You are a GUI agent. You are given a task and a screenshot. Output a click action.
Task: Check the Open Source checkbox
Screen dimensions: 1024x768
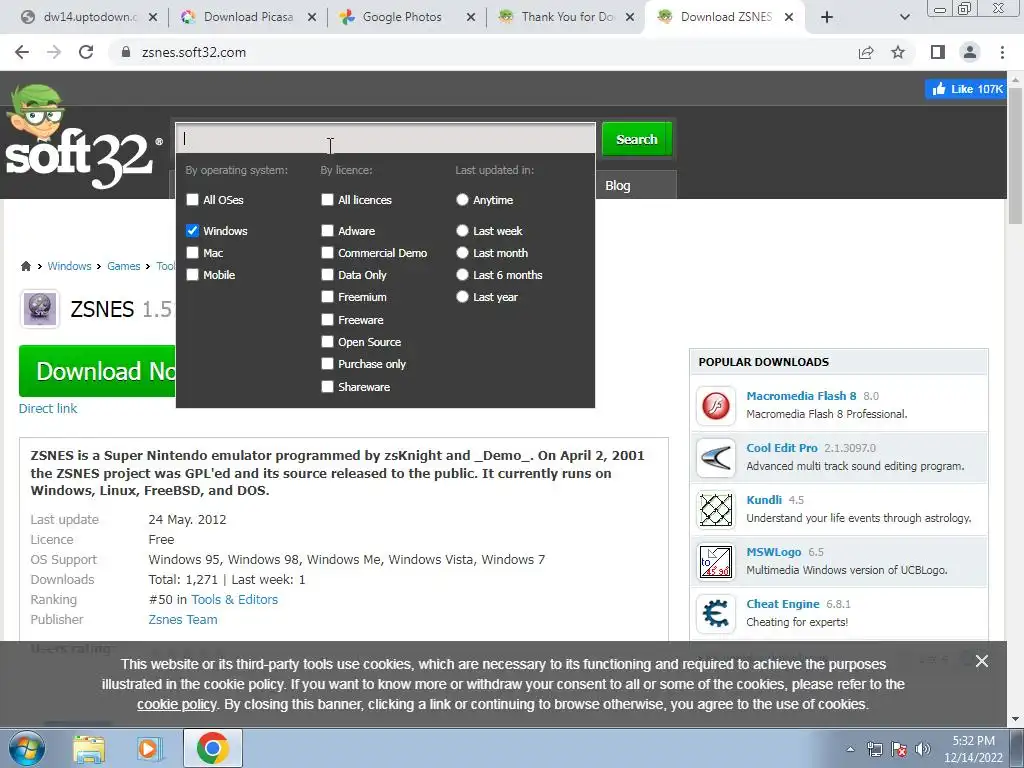click(327, 342)
